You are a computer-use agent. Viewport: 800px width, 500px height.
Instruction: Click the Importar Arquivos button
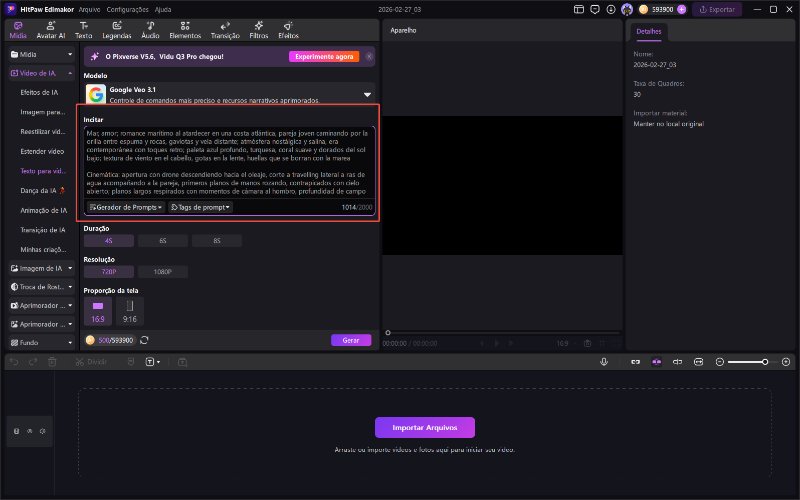[x=424, y=428]
